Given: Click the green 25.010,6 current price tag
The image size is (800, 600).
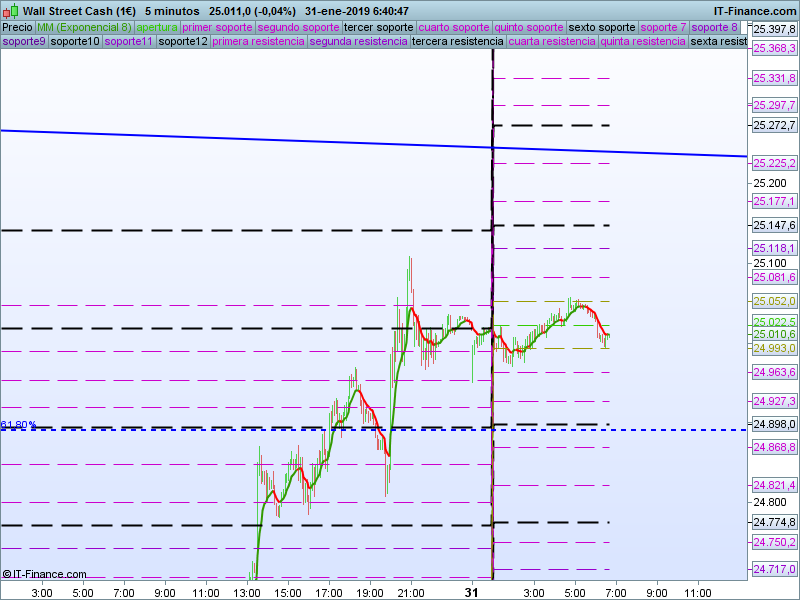Looking at the screenshot, I should (774, 334).
